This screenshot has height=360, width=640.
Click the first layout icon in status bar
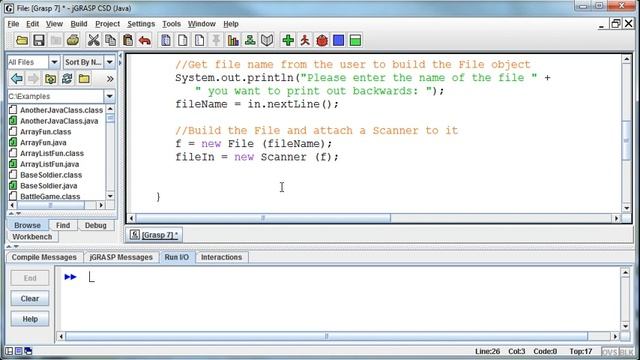click(x=9, y=351)
